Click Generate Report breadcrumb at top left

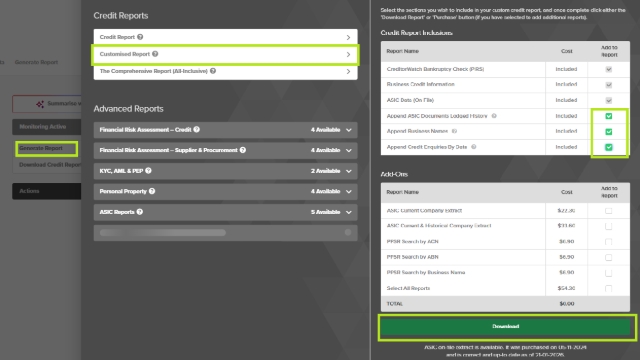36,62
